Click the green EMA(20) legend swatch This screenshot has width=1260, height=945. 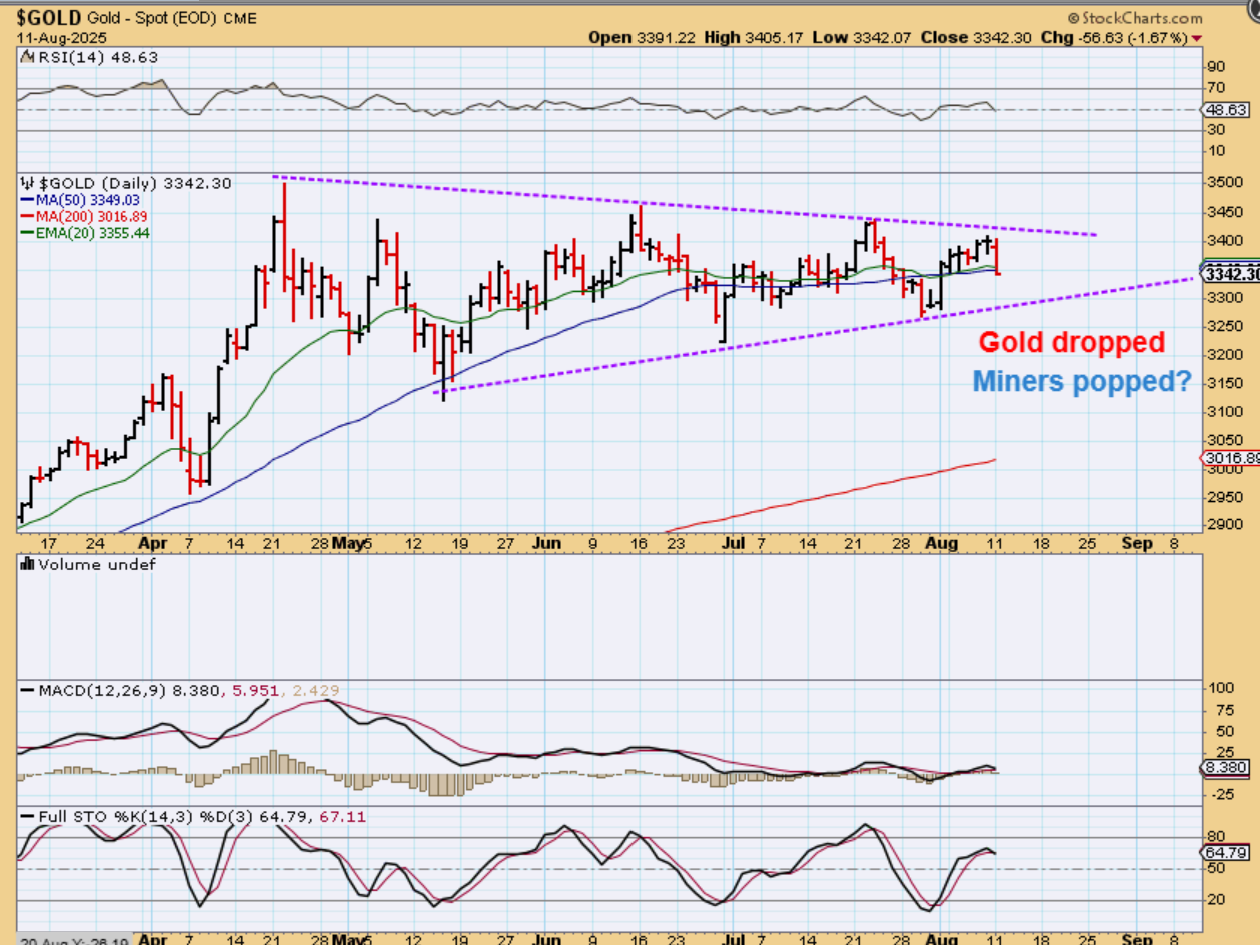coord(27,232)
